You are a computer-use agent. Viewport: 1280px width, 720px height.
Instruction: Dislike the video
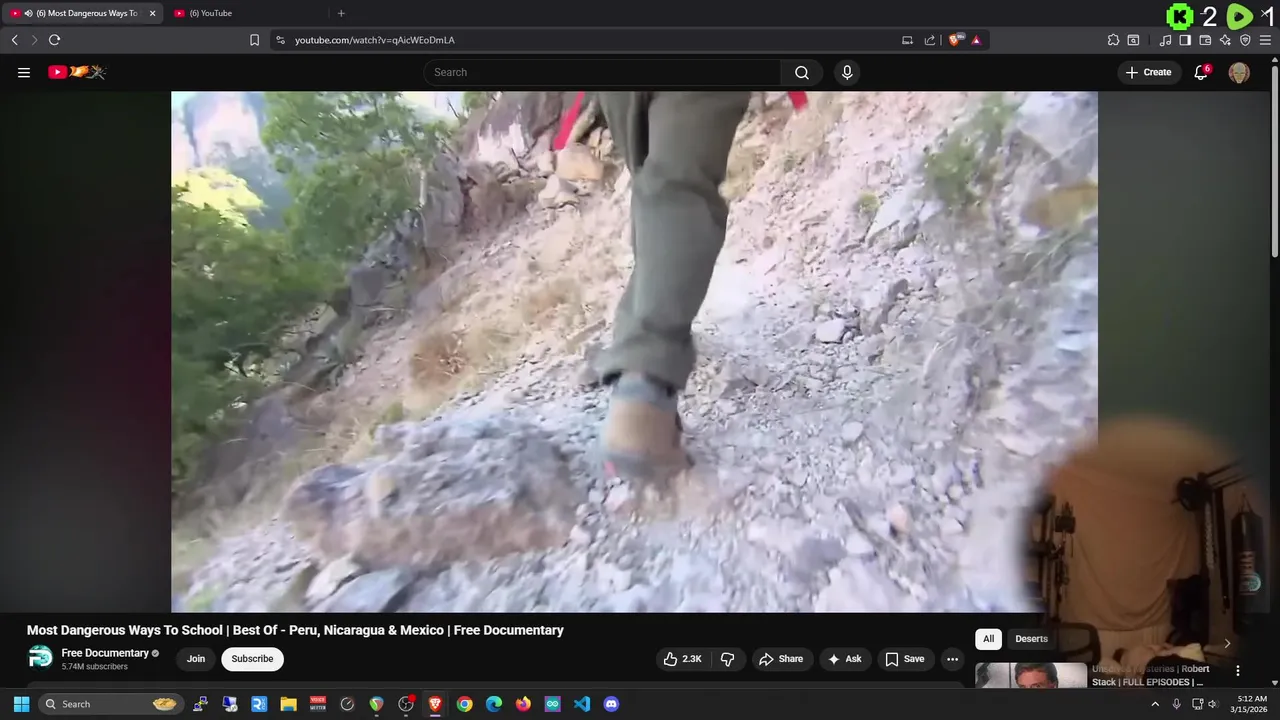727,659
